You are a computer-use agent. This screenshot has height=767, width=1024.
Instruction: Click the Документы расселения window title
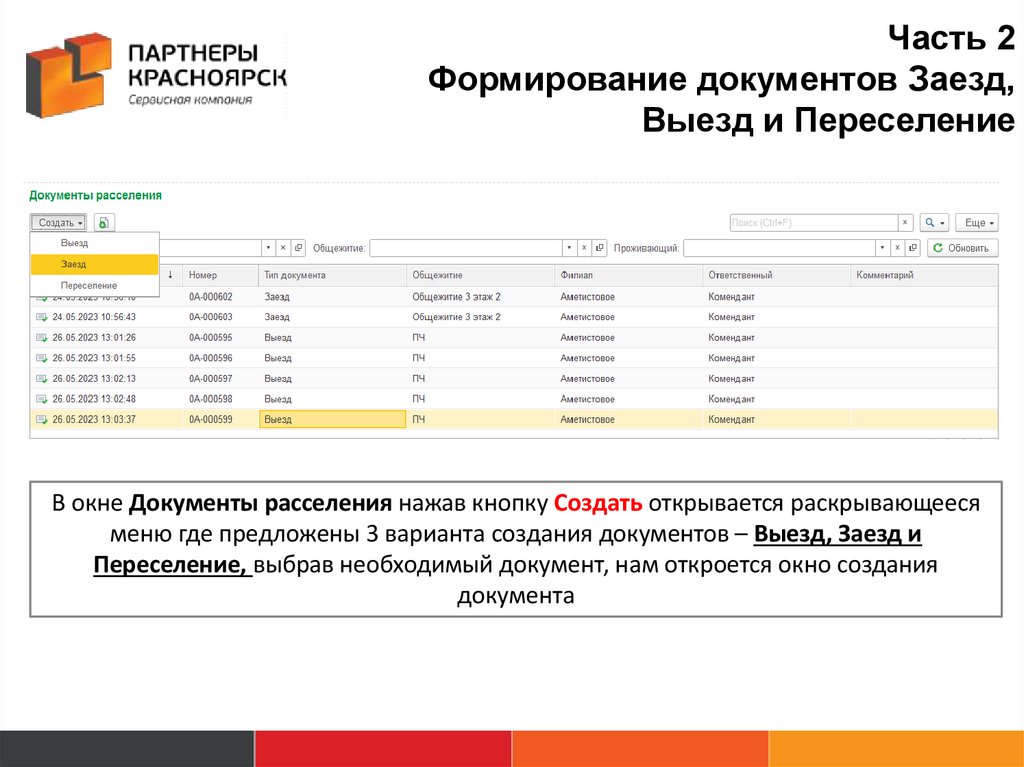tap(95, 195)
